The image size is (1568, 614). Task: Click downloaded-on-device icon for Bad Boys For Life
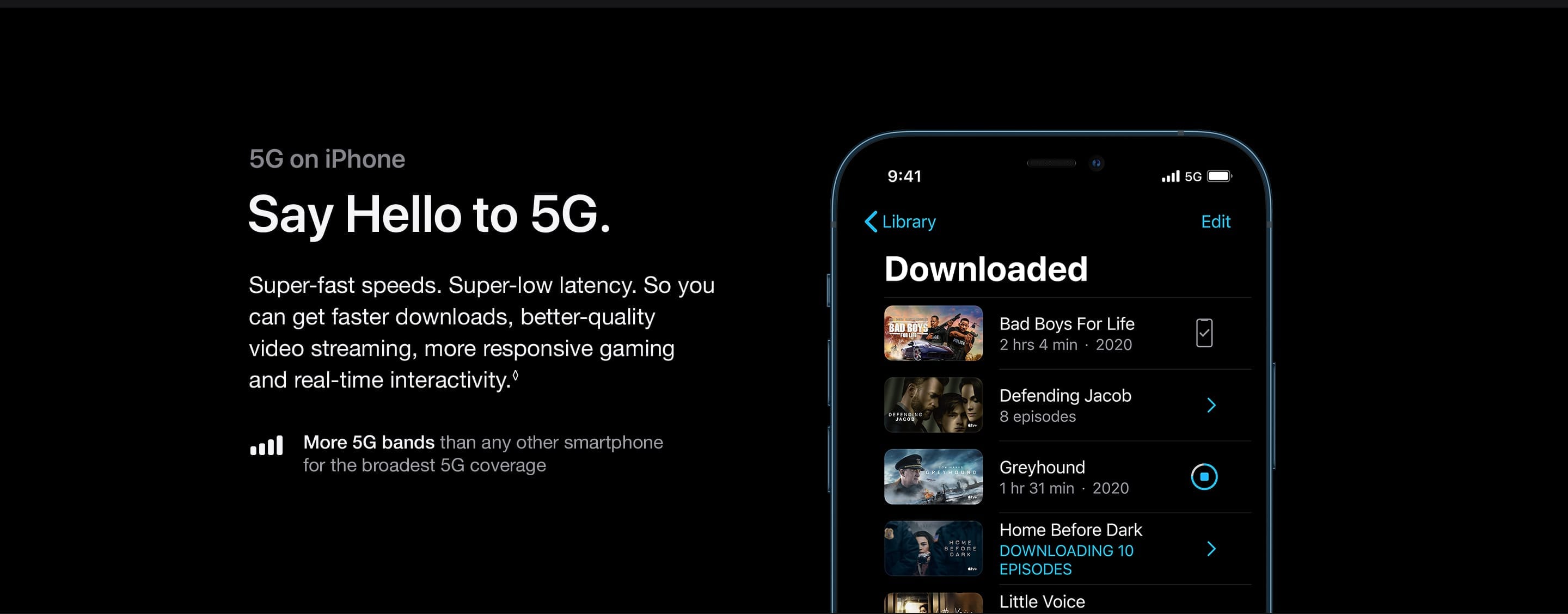point(1204,333)
